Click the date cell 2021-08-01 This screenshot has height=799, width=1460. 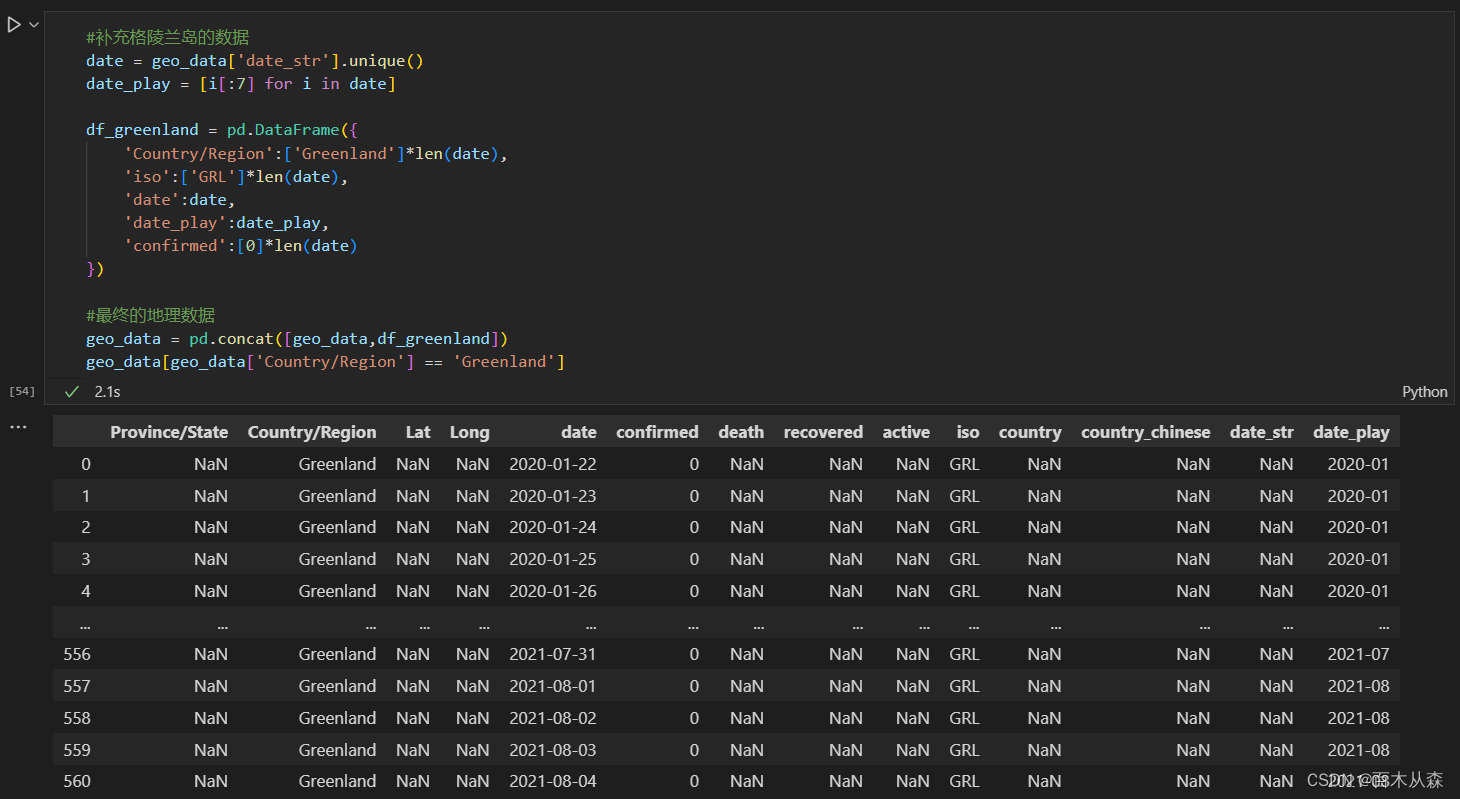(553, 686)
